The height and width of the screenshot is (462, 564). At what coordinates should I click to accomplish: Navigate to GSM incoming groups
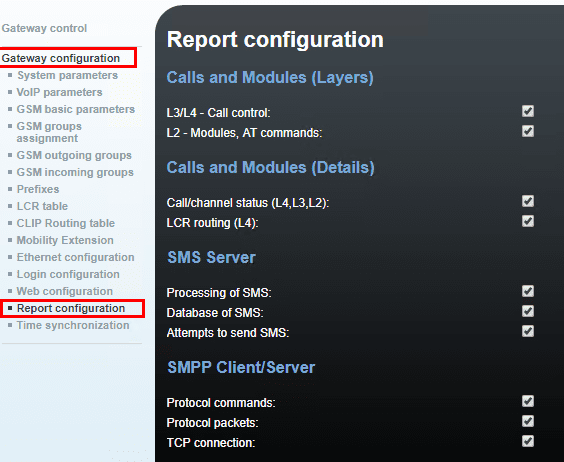75,172
